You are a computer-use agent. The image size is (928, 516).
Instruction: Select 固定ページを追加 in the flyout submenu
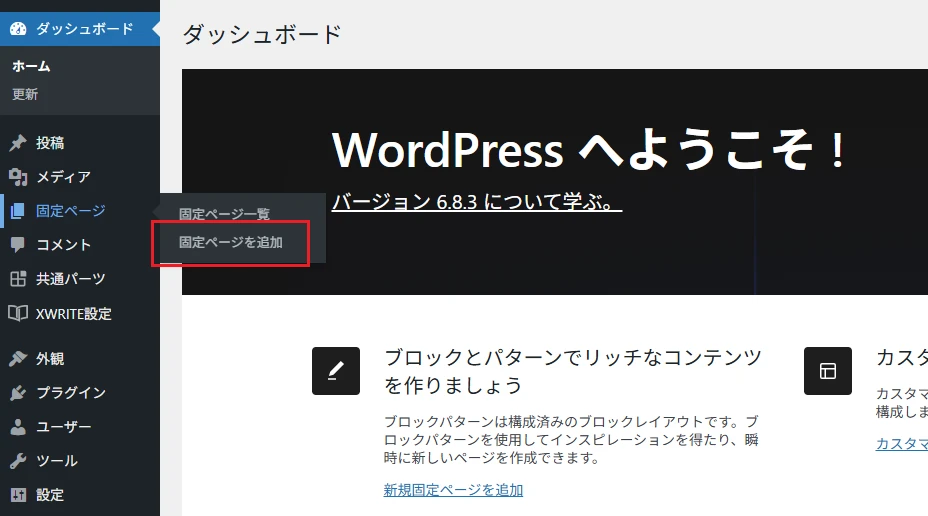pos(231,243)
